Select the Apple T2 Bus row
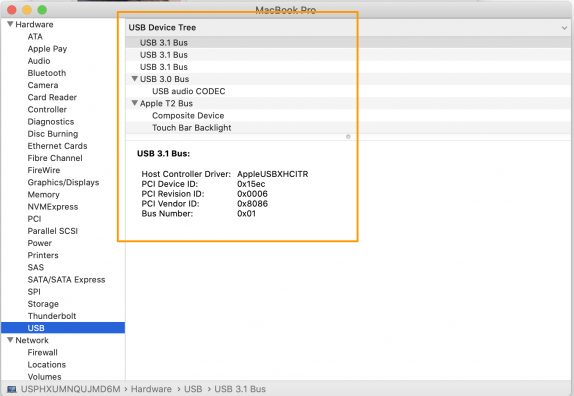 coord(349,103)
